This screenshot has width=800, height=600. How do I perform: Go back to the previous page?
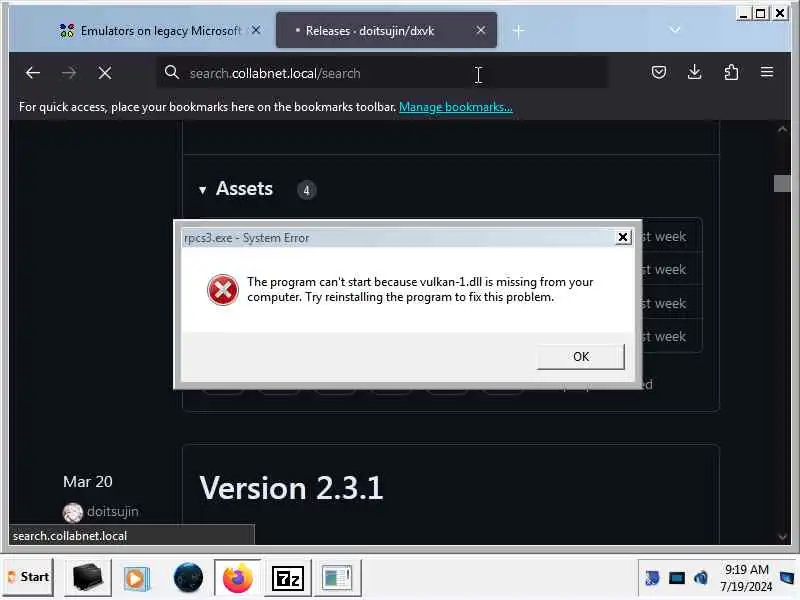33,73
